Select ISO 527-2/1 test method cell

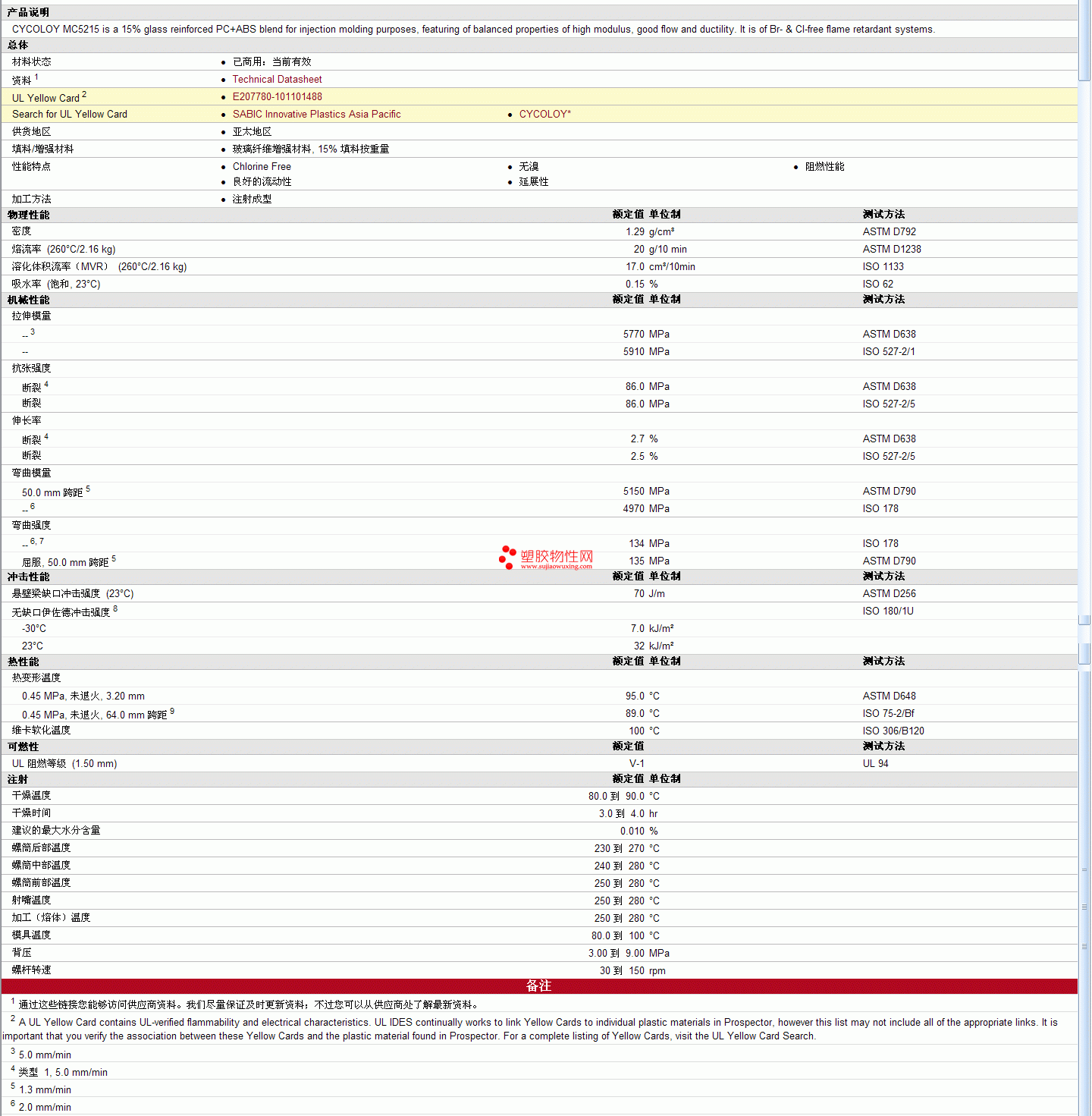click(x=889, y=351)
